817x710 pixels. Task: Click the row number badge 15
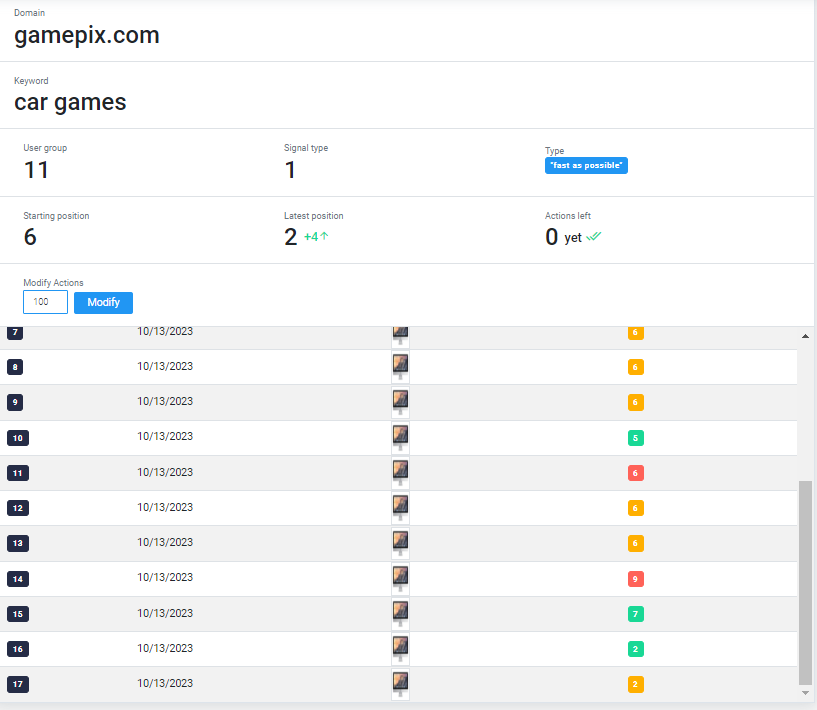pyautogui.click(x=18, y=614)
